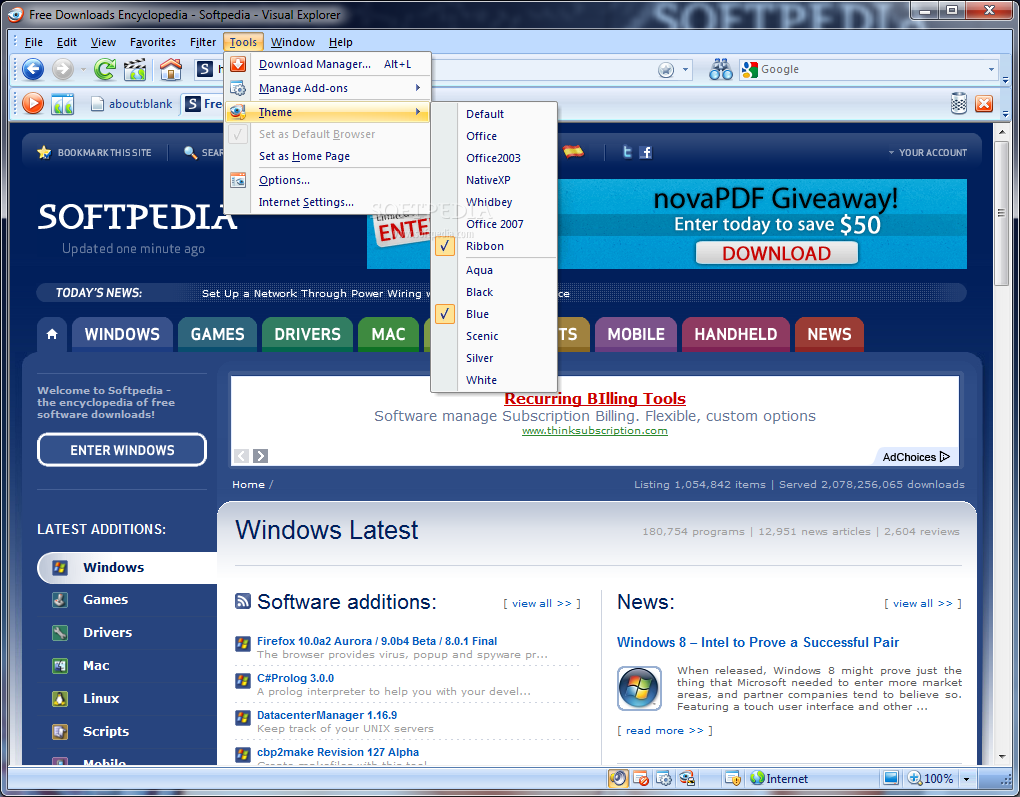Pick the Silver color scheme

point(494,358)
